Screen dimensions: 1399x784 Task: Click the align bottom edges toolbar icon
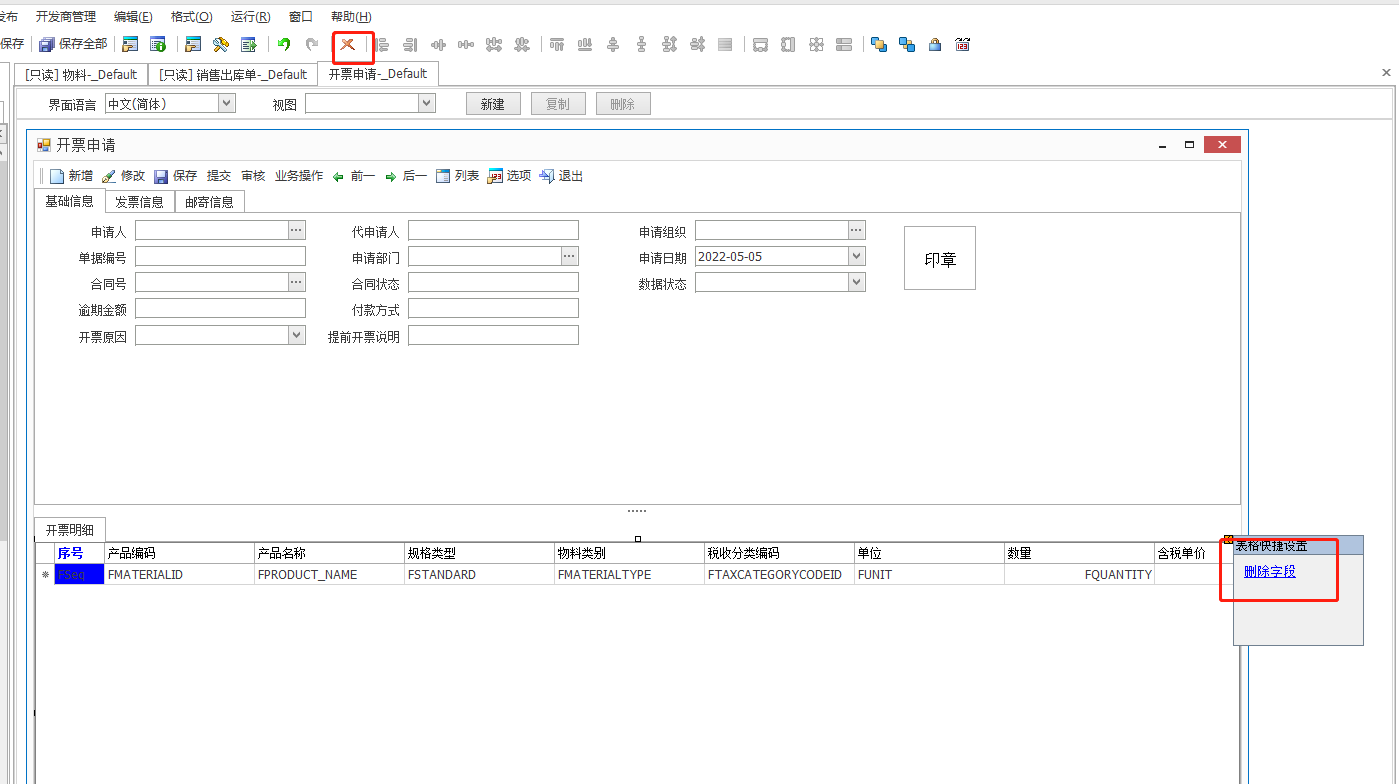pyautogui.click(x=585, y=44)
